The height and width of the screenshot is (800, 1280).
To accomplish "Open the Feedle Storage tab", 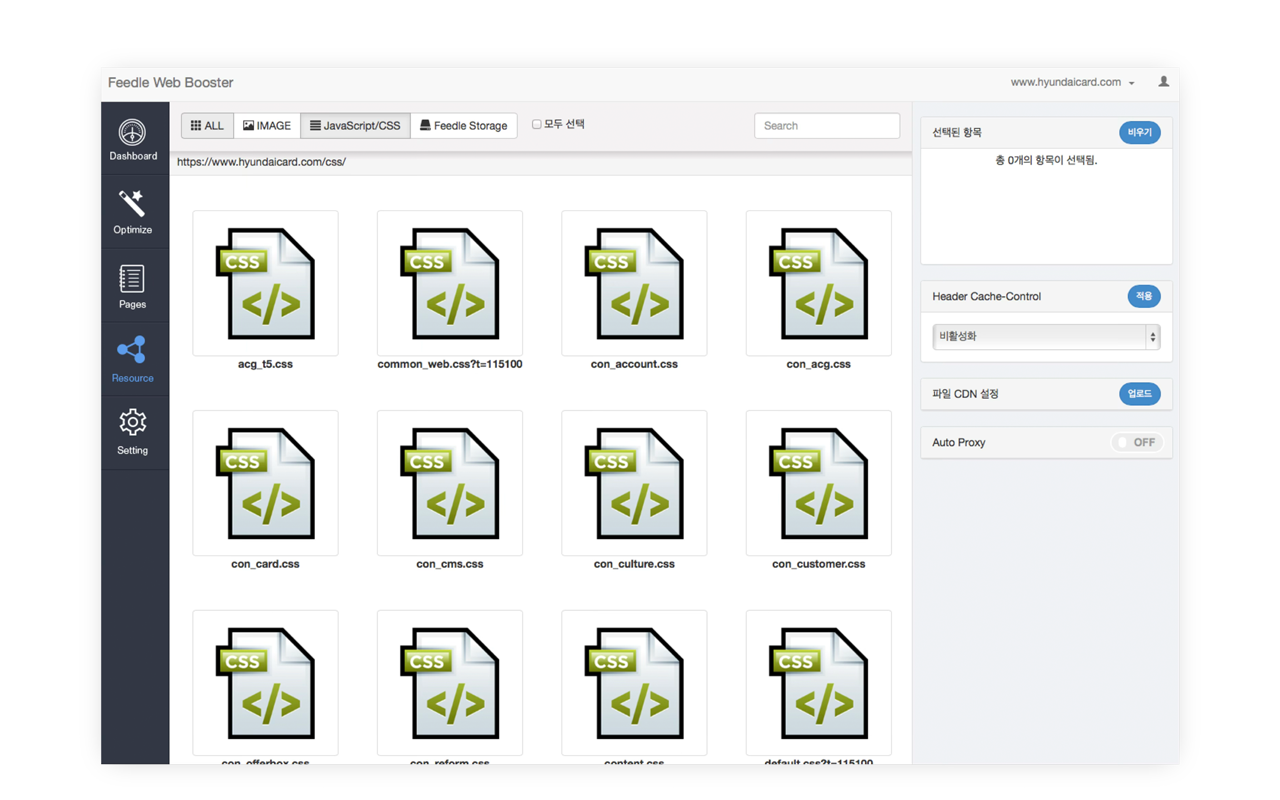I will point(463,126).
